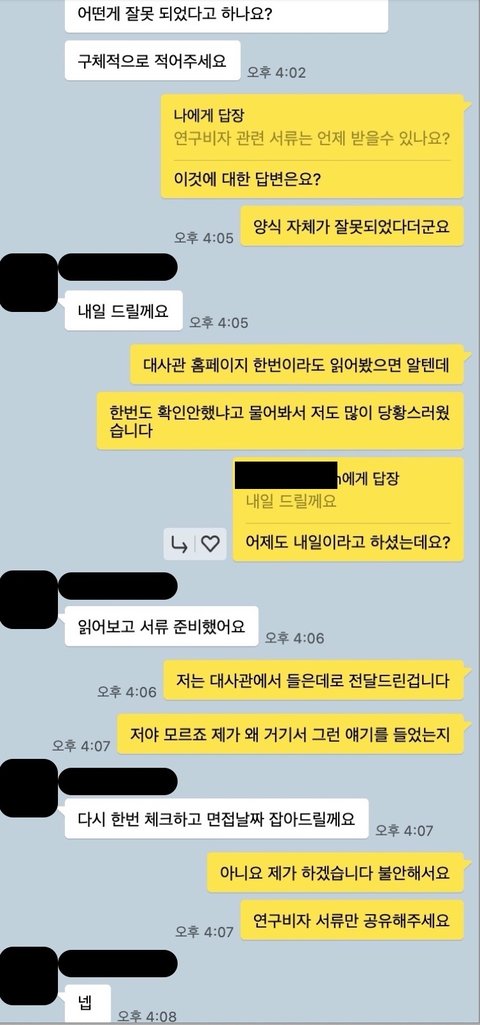Tap the heart reaction icon
The width and height of the screenshot is (480, 1025).
pyautogui.click(x=210, y=543)
